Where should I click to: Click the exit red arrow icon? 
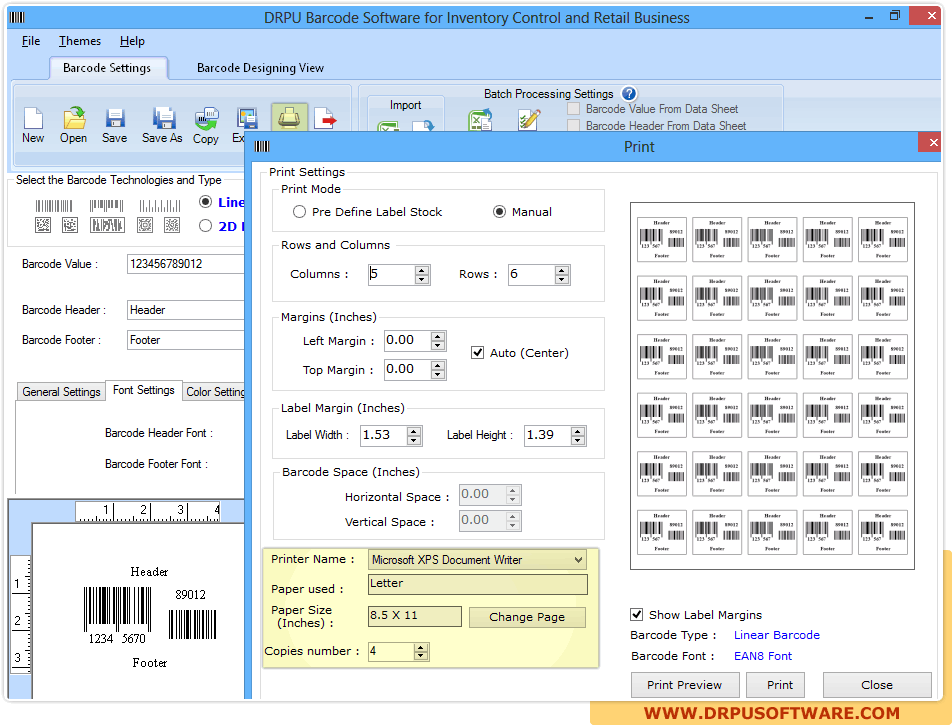tap(325, 118)
